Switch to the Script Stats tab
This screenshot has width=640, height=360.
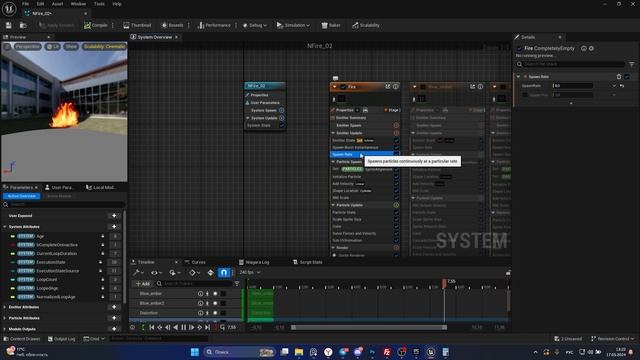[308, 262]
